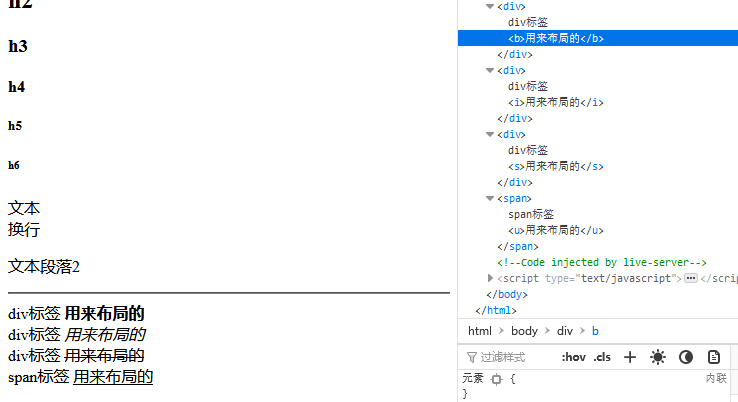Select the live-server injected comment node
This screenshot has height=402, width=738.
coord(602,263)
